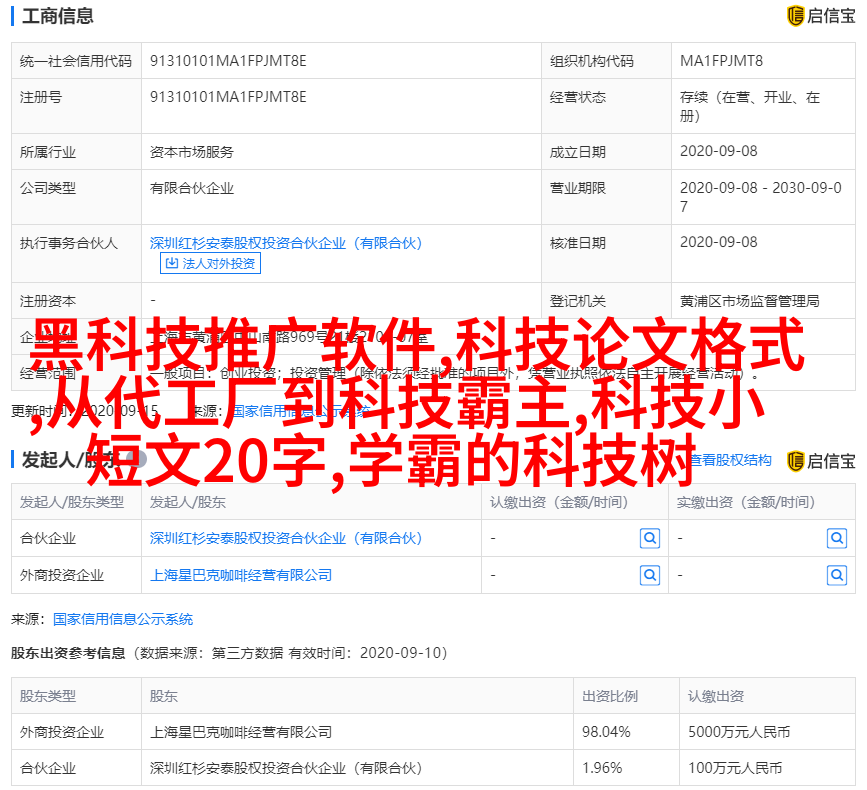Click the 营业期限 label cell
This screenshot has width=867, height=790.
click(x=607, y=197)
